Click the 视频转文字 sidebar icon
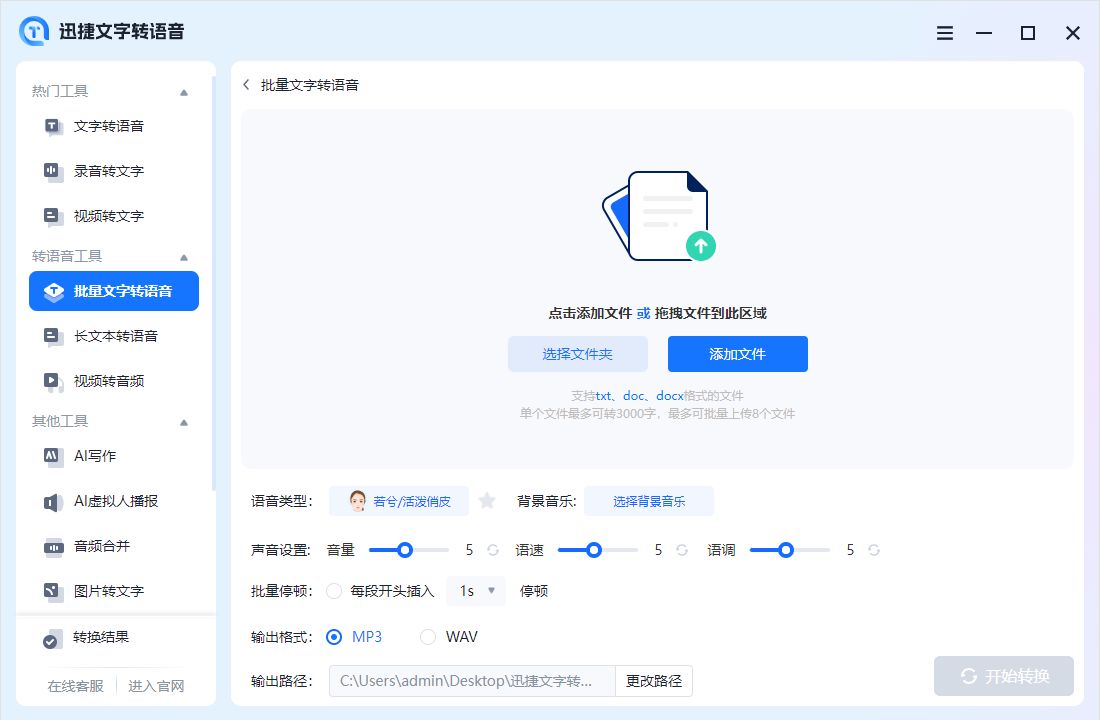Viewport: 1100px width, 720px height. pyautogui.click(x=53, y=216)
